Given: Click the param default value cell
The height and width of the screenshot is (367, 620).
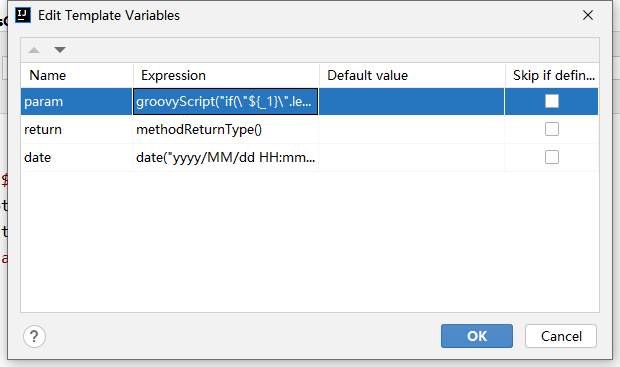Looking at the screenshot, I should click(x=412, y=102).
